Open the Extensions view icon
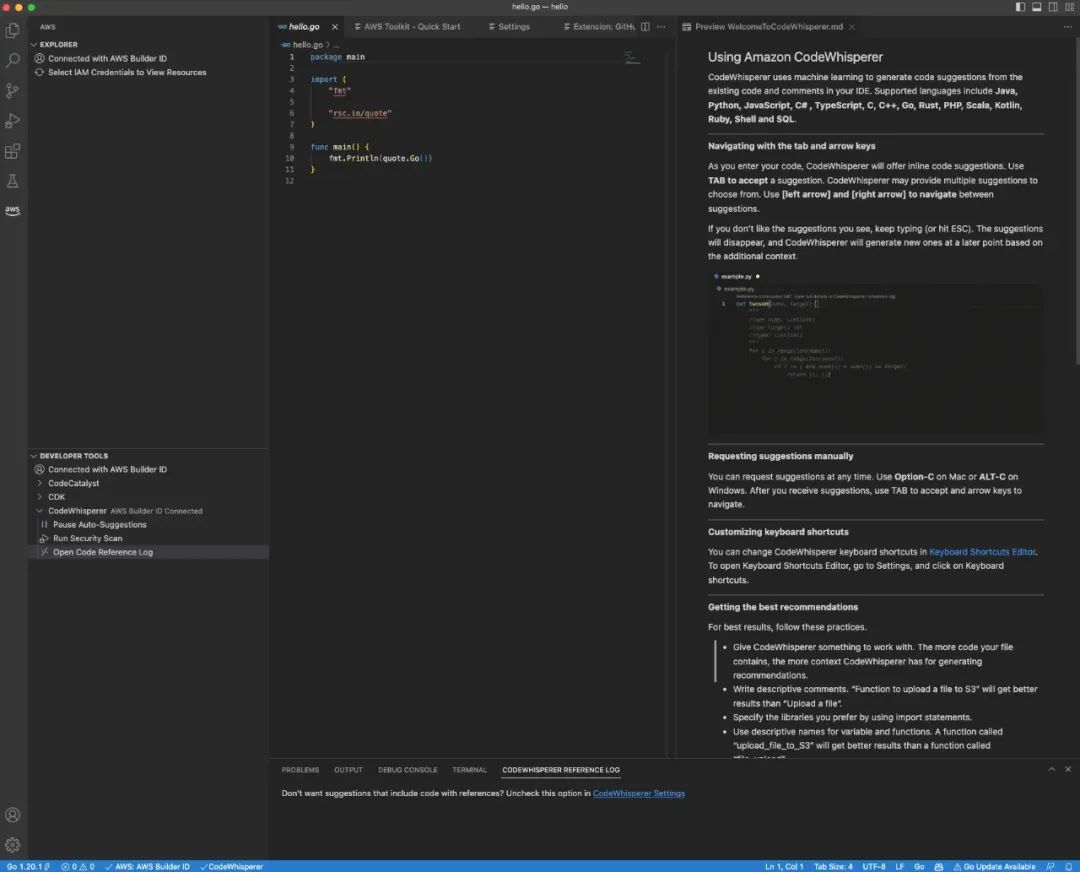 [x=13, y=152]
